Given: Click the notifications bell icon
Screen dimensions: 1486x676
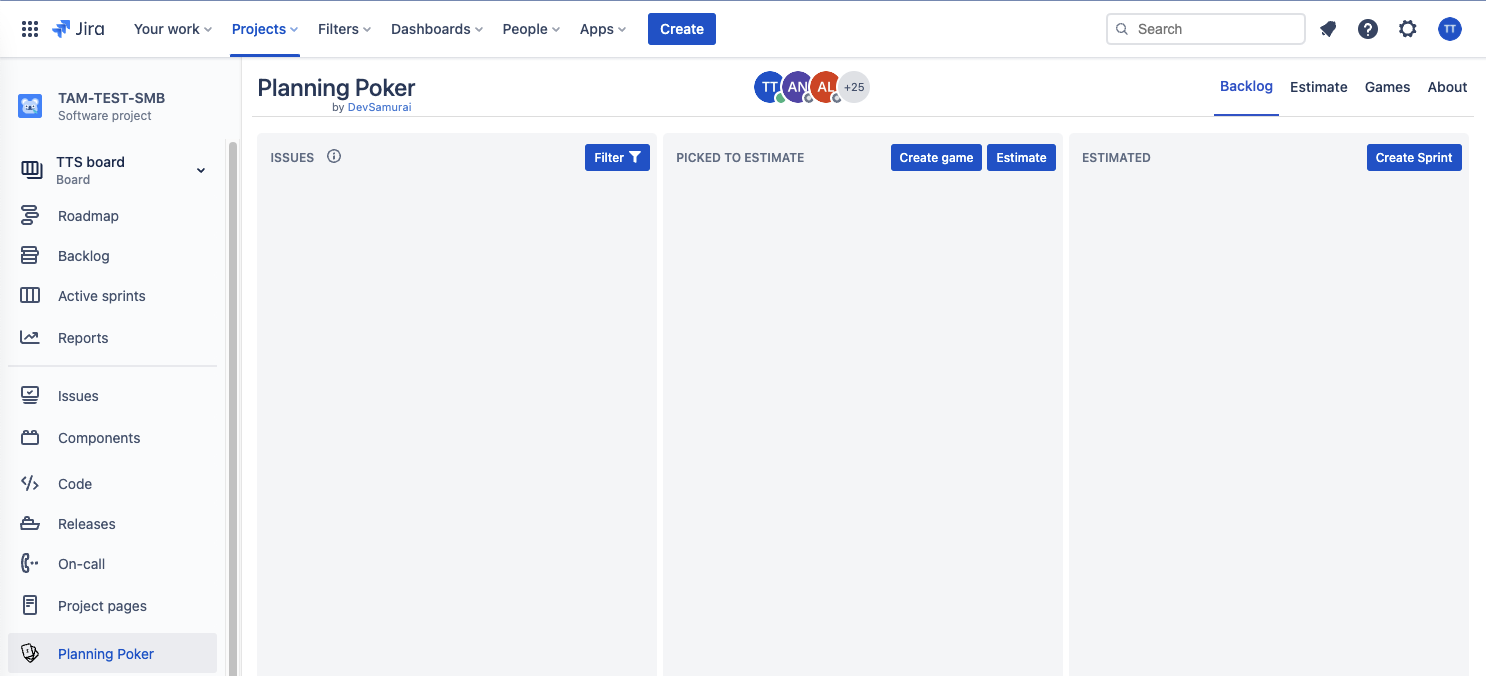Looking at the screenshot, I should (1328, 29).
